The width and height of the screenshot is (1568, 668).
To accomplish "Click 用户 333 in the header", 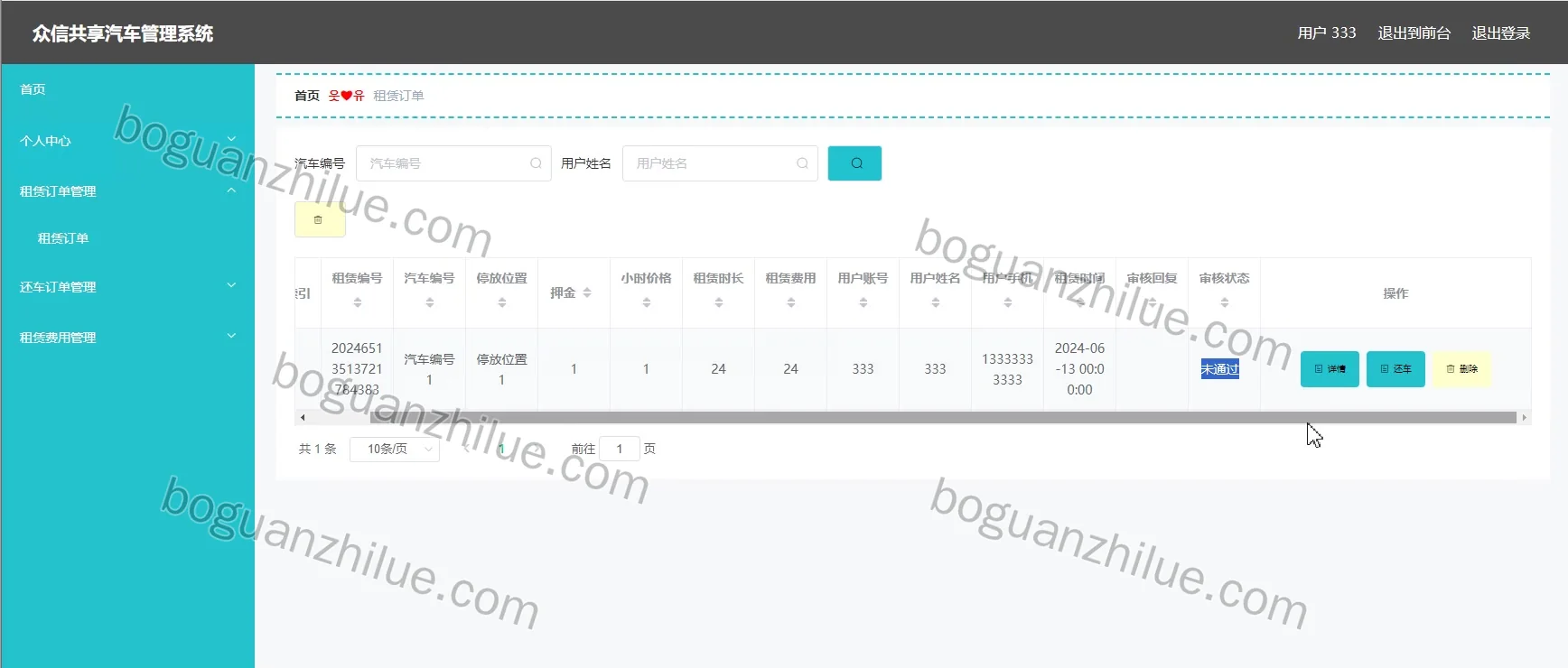I will click(x=1327, y=32).
